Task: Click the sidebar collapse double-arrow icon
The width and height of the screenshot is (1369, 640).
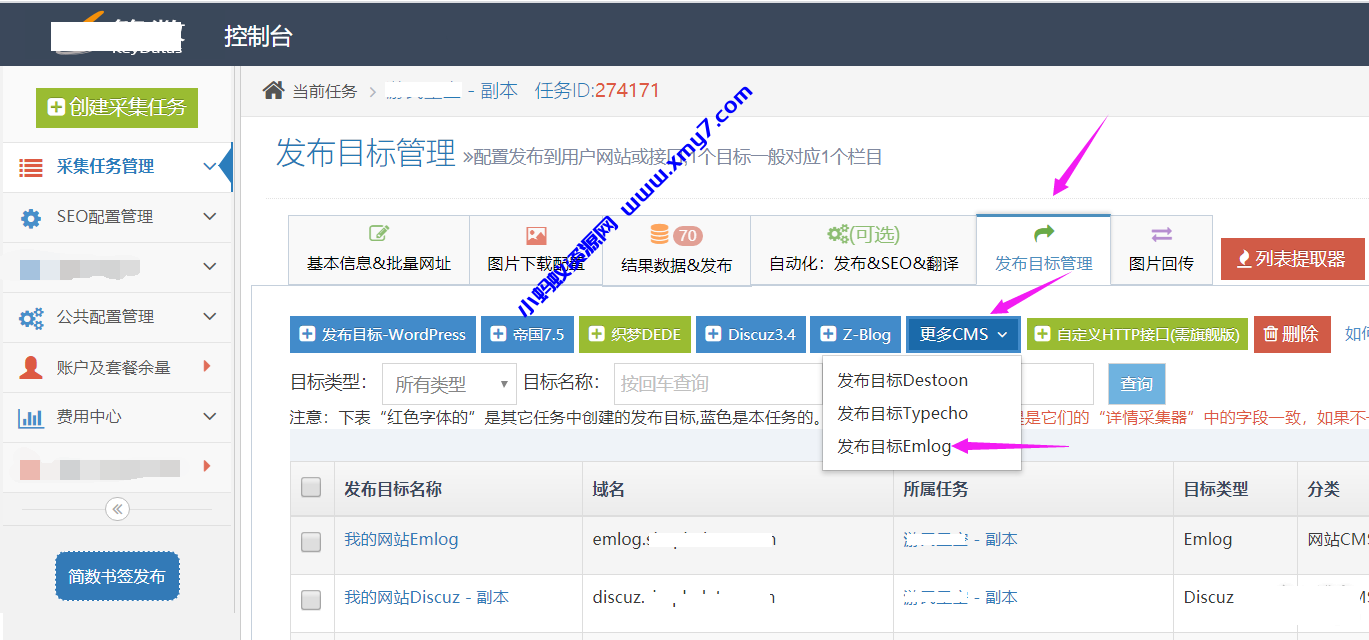Action: 117,510
